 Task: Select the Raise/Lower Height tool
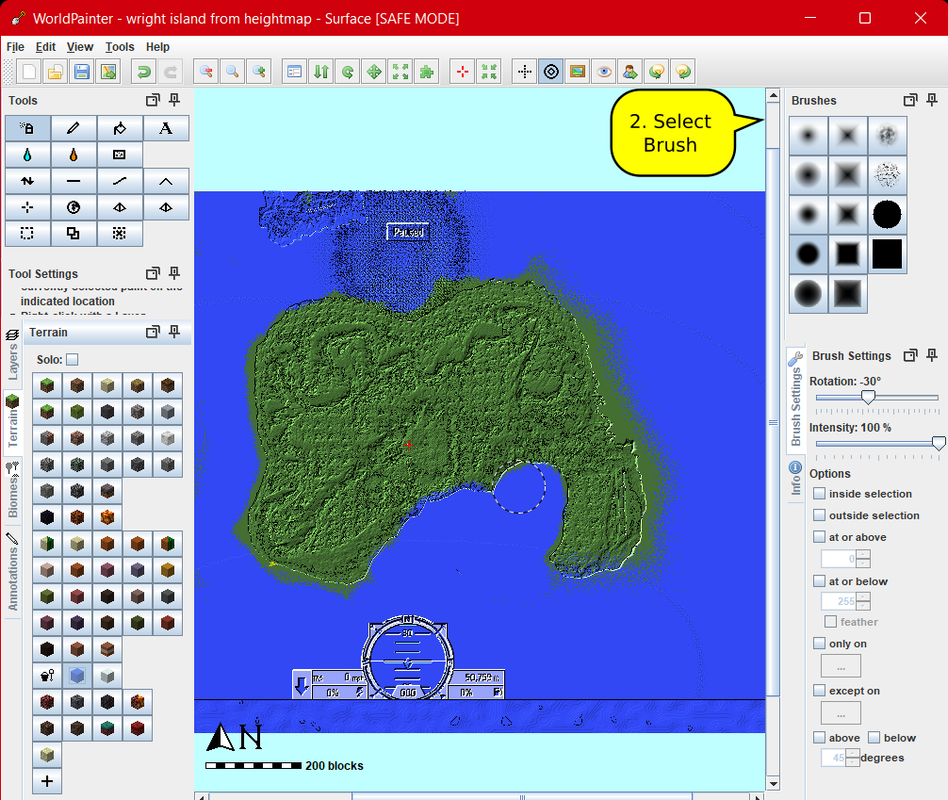coord(28,181)
